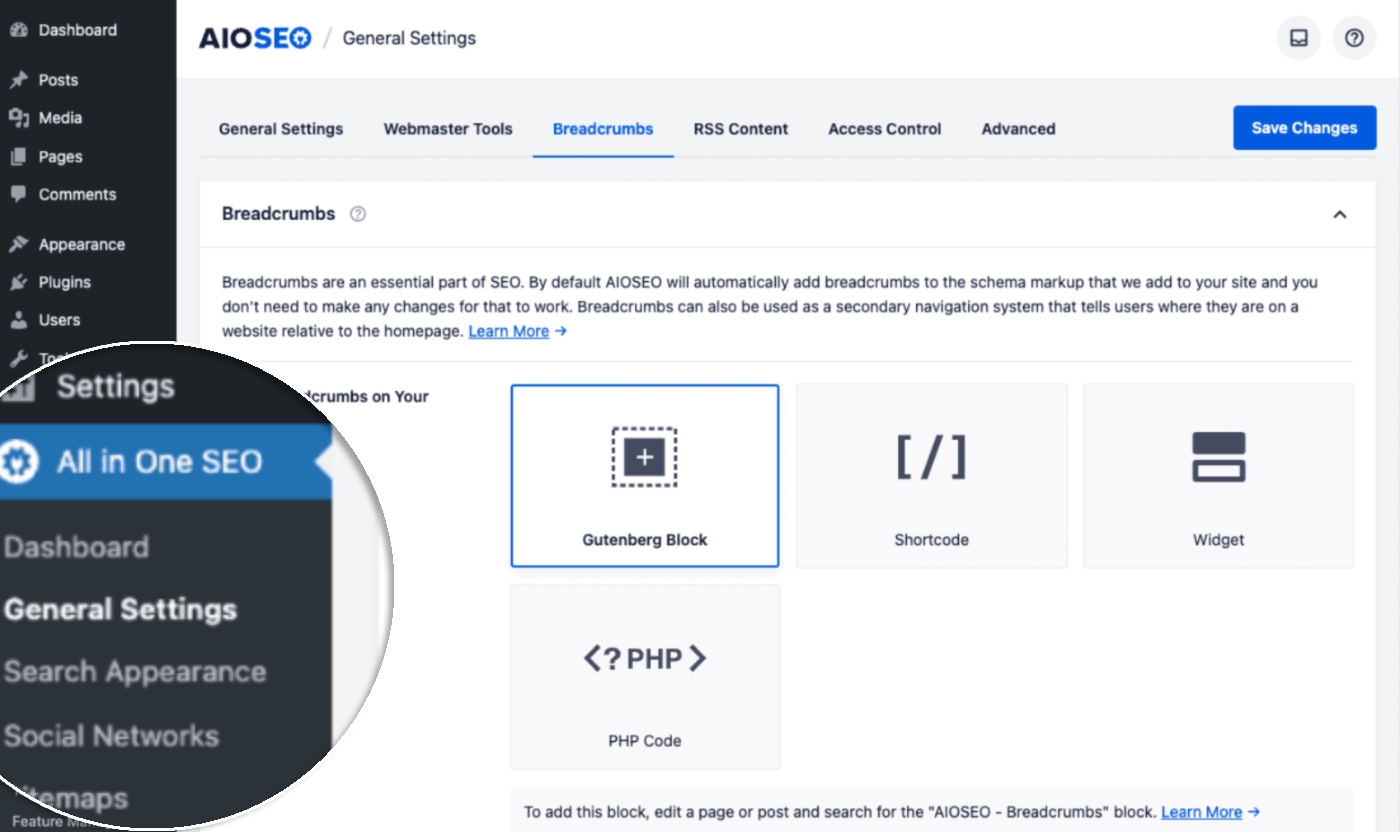Open General Settings submenu item
This screenshot has height=832, width=1400.
coord(120,610)
